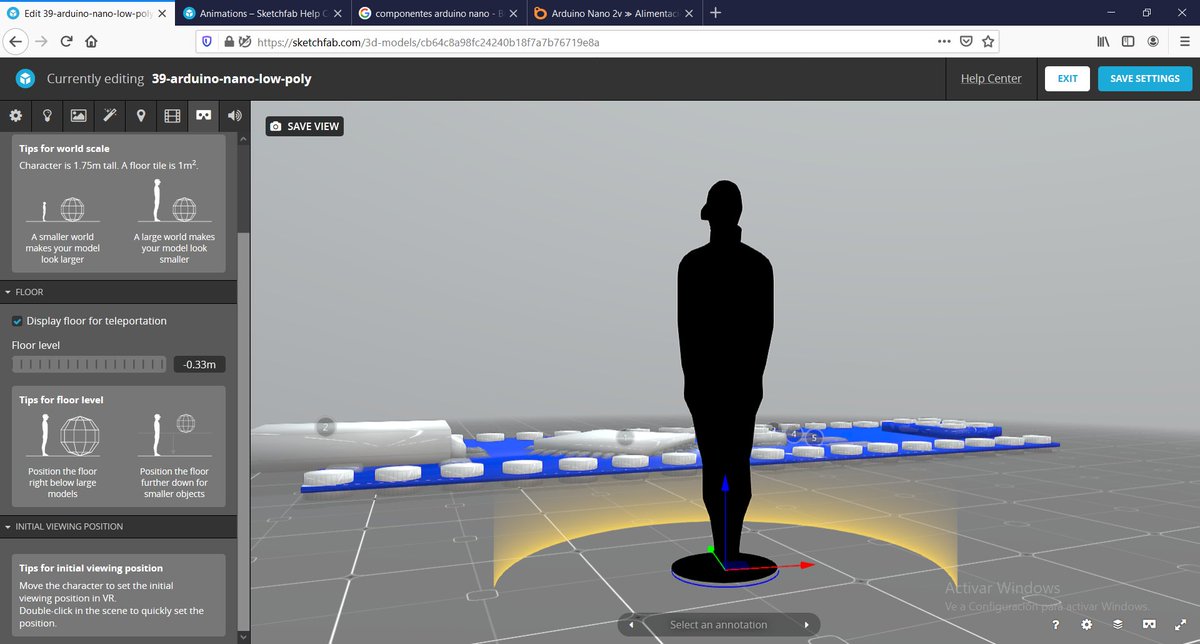Open the viewer settings gear icon

[1087, 624]
